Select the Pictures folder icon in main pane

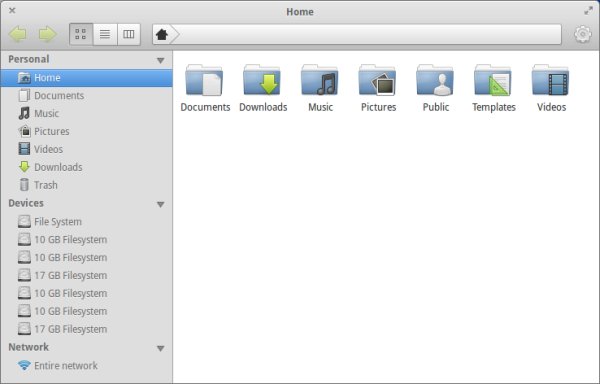(x=377, y=80)
